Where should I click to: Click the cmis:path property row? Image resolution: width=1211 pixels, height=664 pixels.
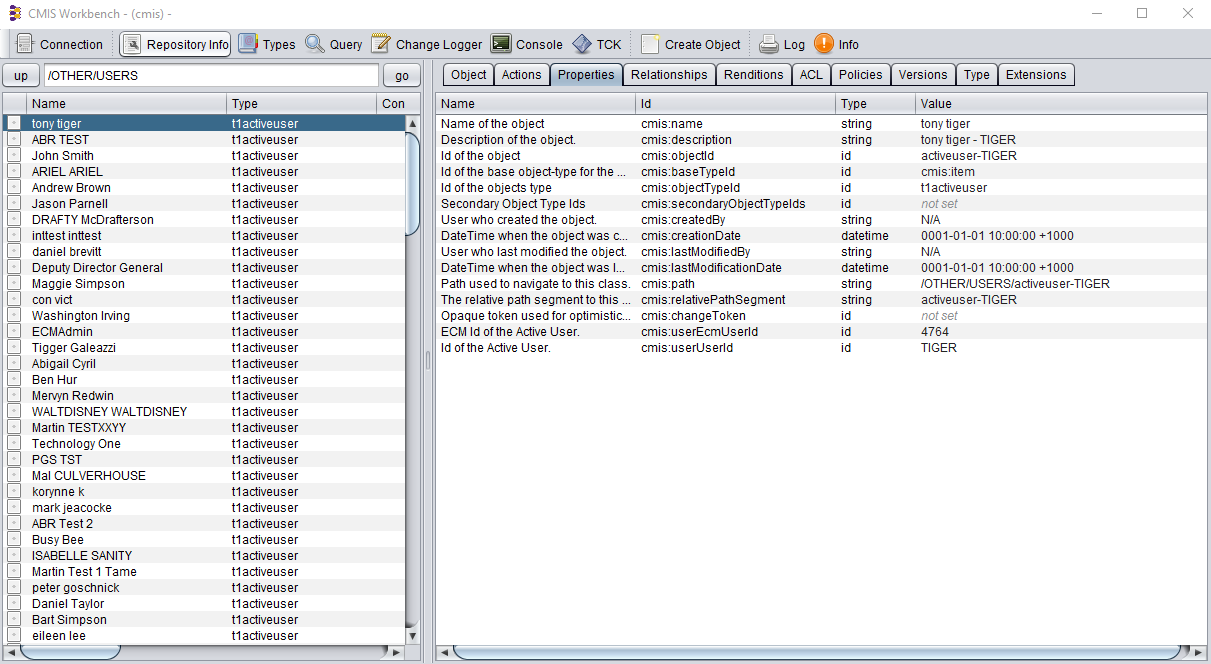coord(821,284)
